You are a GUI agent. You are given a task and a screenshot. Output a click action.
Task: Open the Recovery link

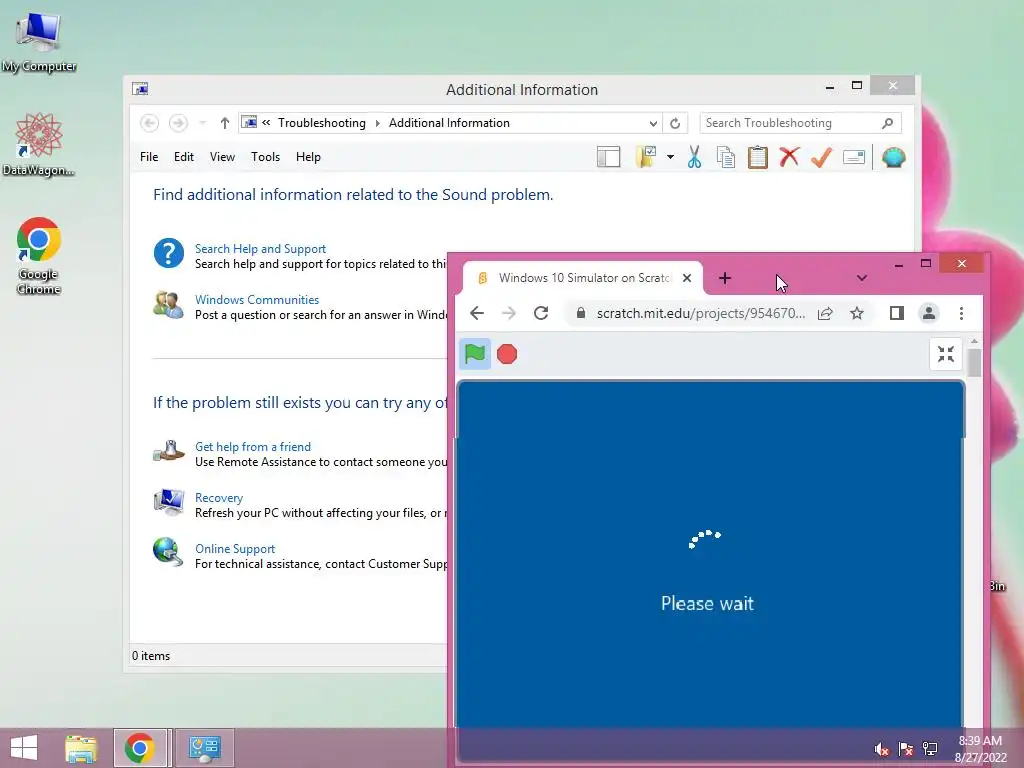point(219,498)
